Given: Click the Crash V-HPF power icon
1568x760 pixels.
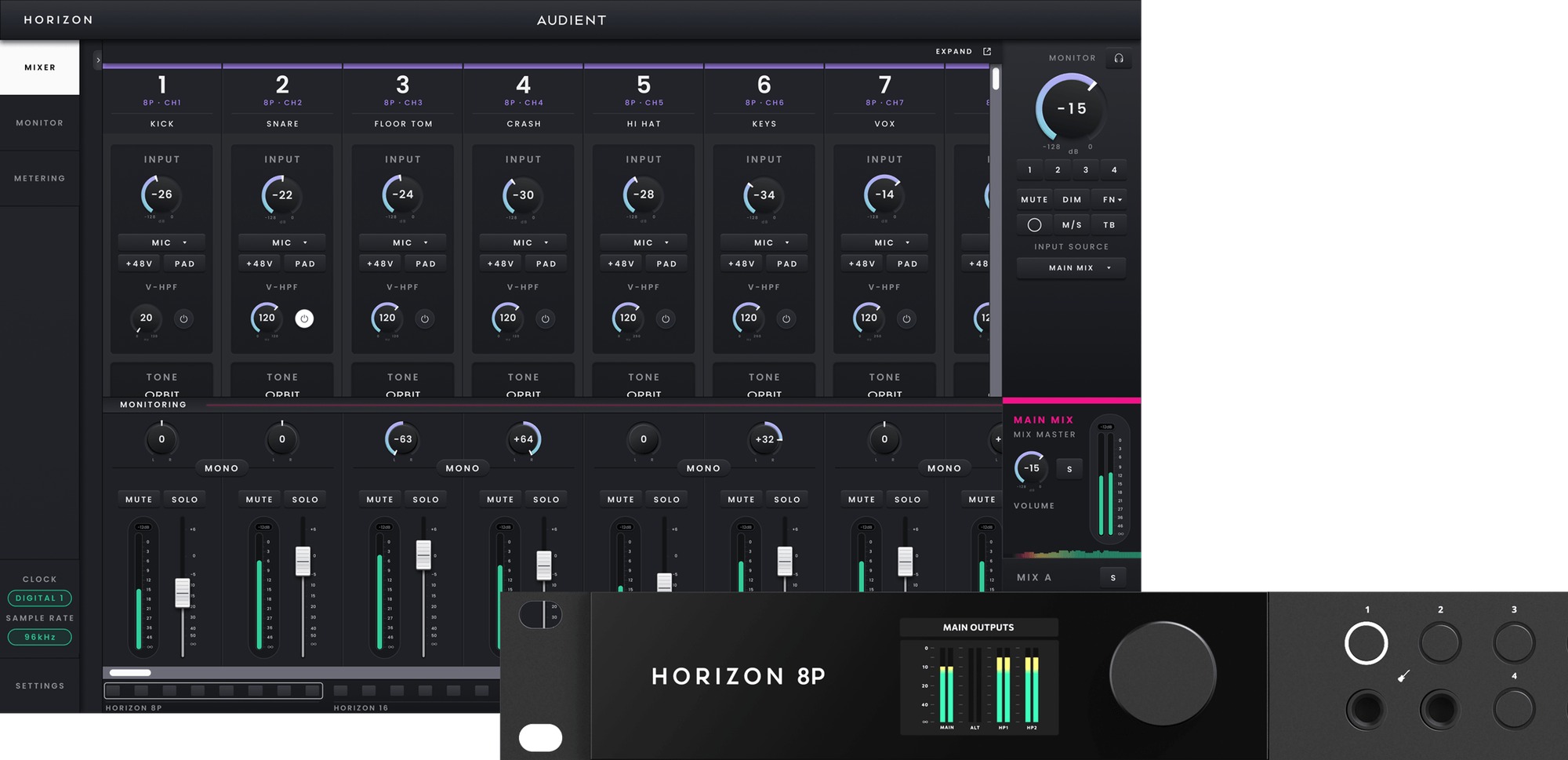Looking at the screenshot, I should tap(545, 318).
